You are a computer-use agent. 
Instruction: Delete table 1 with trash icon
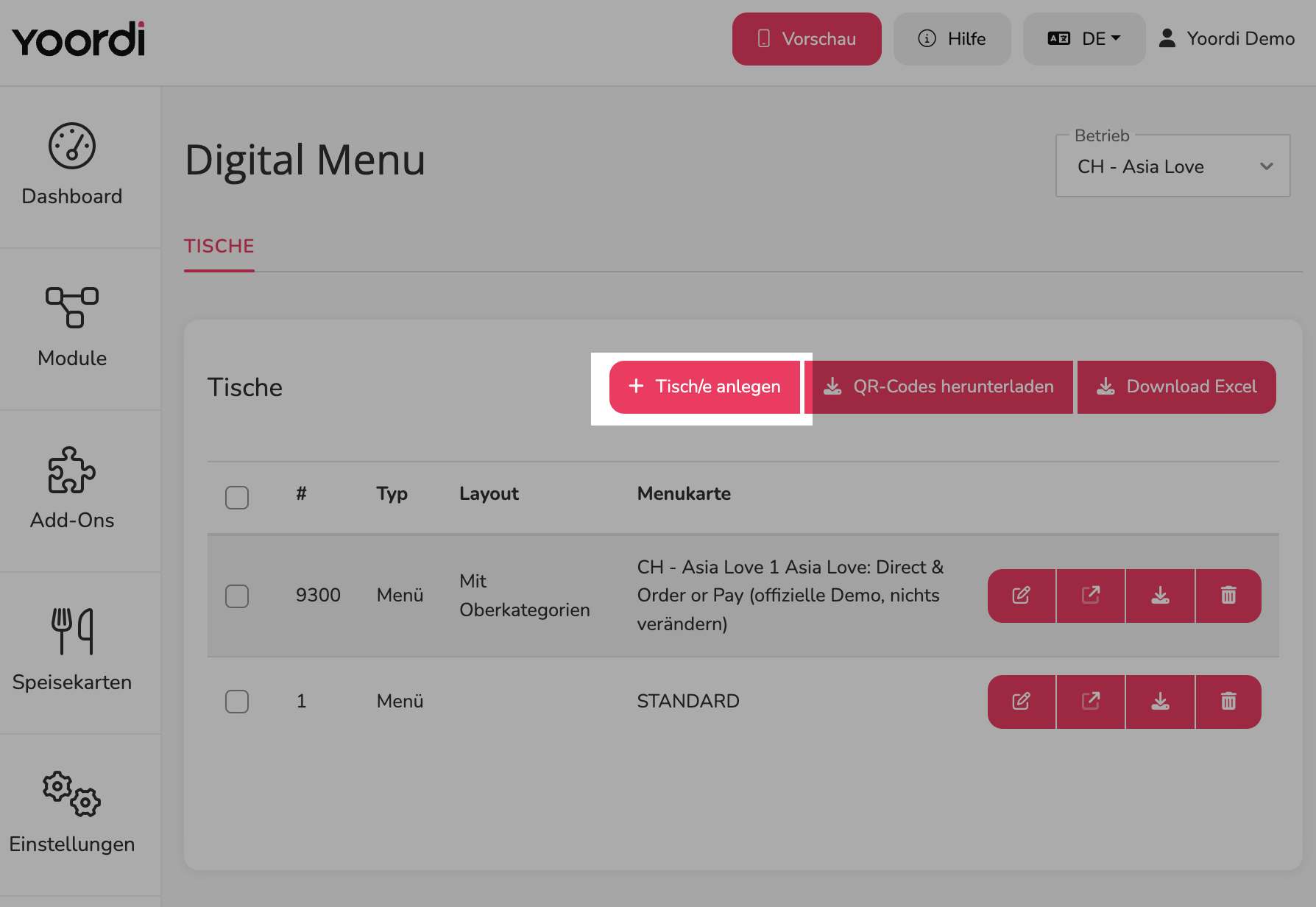(x=1228, y=702)
